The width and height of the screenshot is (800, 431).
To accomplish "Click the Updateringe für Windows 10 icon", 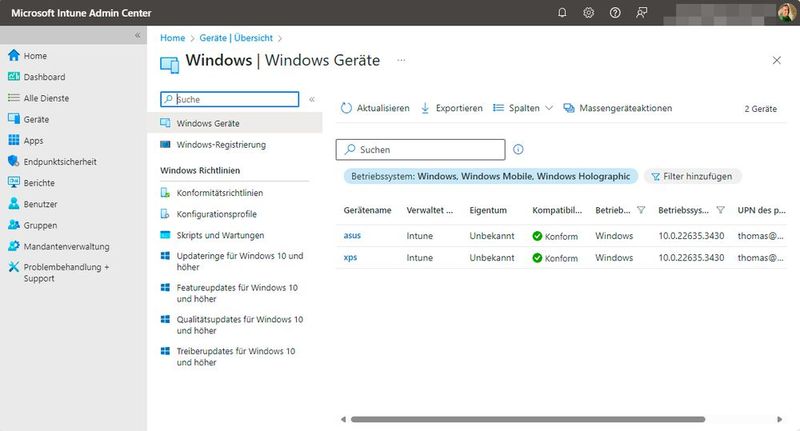I will pos(165,256).
